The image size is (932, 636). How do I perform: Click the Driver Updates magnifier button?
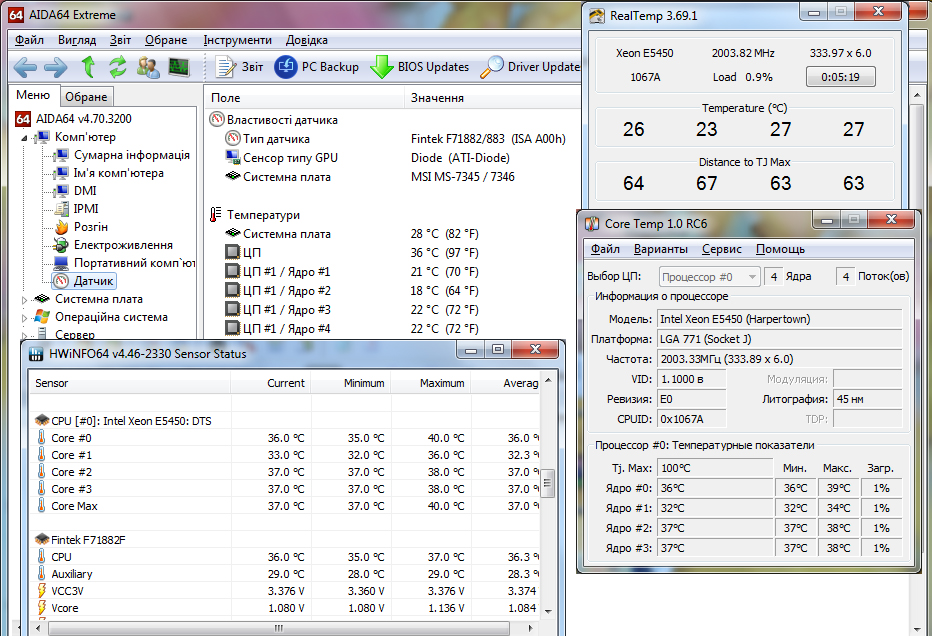point(530,67)
